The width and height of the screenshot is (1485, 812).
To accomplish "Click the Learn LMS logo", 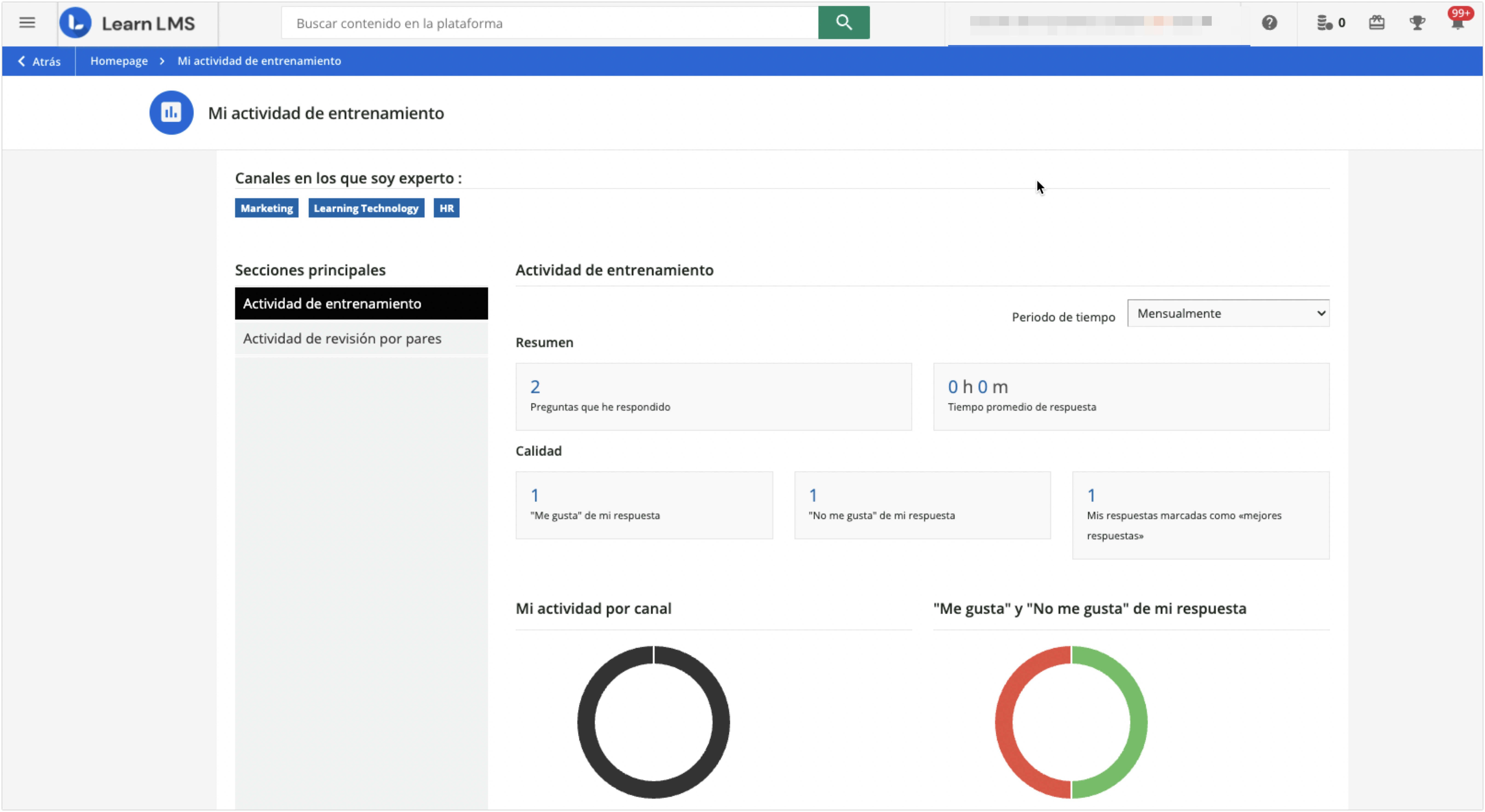I will [x=127, y=23].
